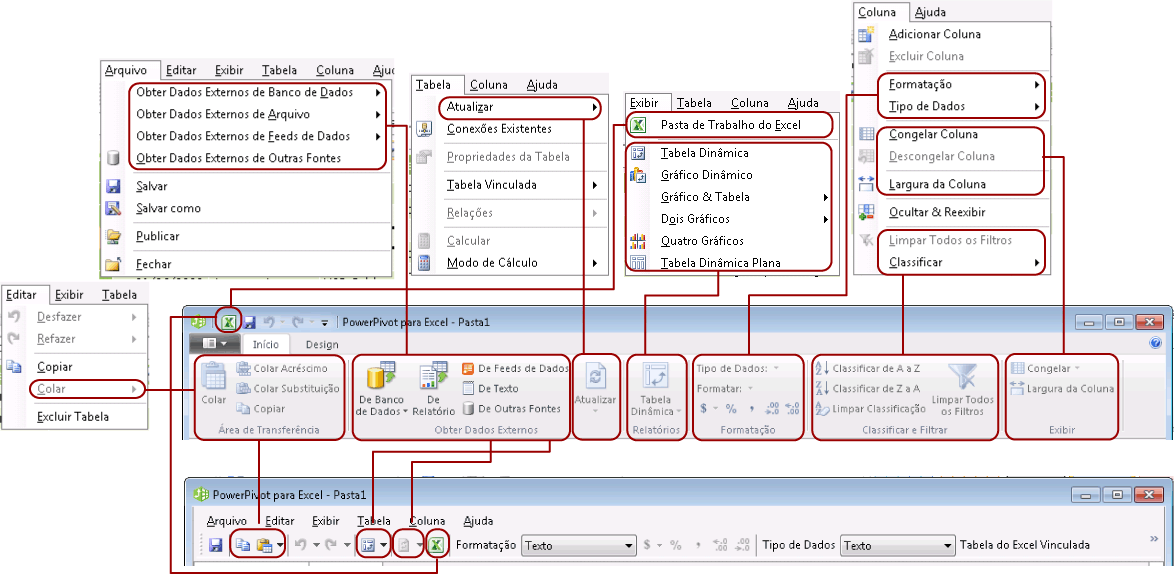Open the Tipo de Dados combo box
Screen dimensions: 1174x574
coord(898,546)
